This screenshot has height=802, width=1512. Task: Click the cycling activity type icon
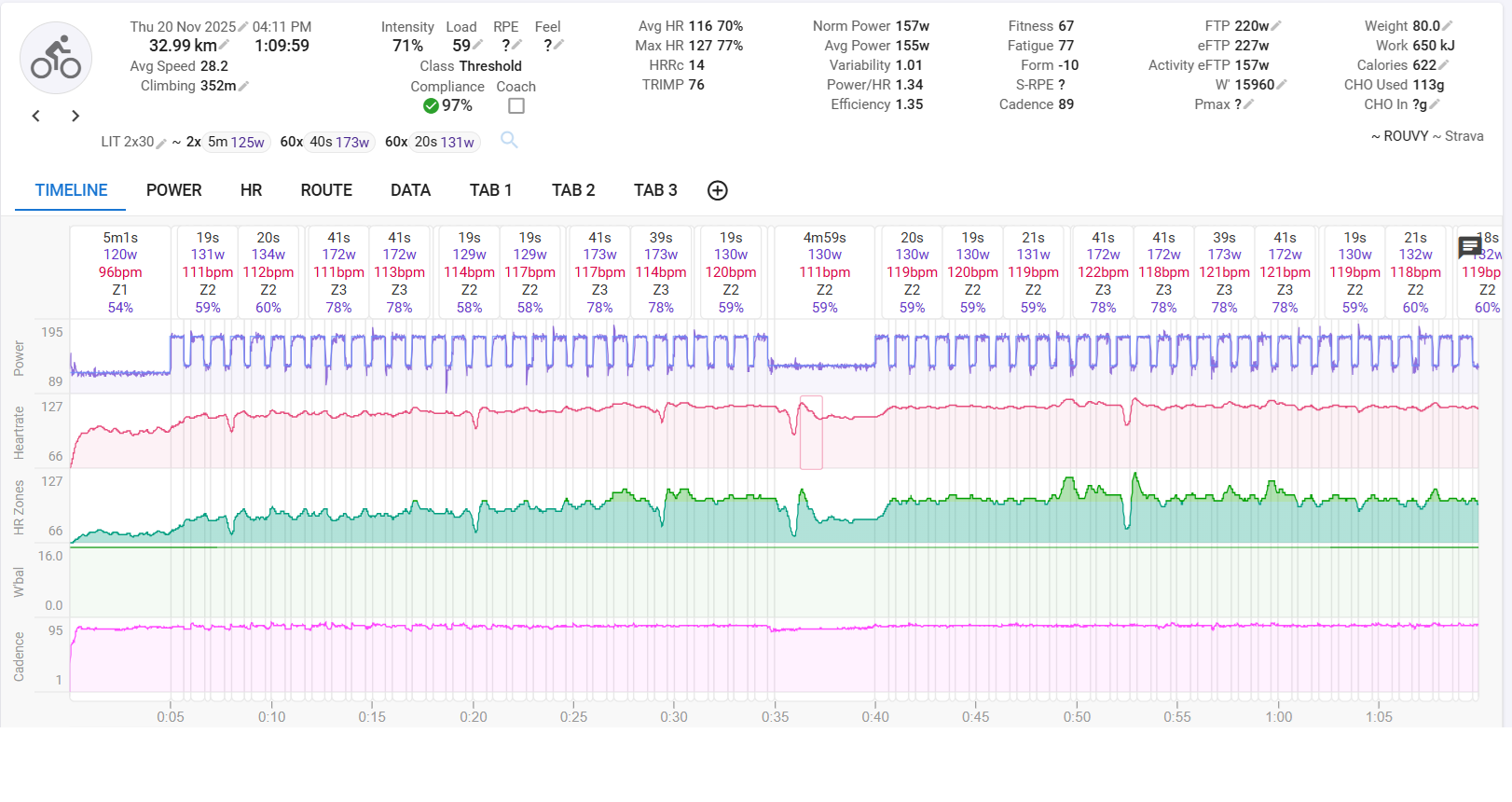56,59
